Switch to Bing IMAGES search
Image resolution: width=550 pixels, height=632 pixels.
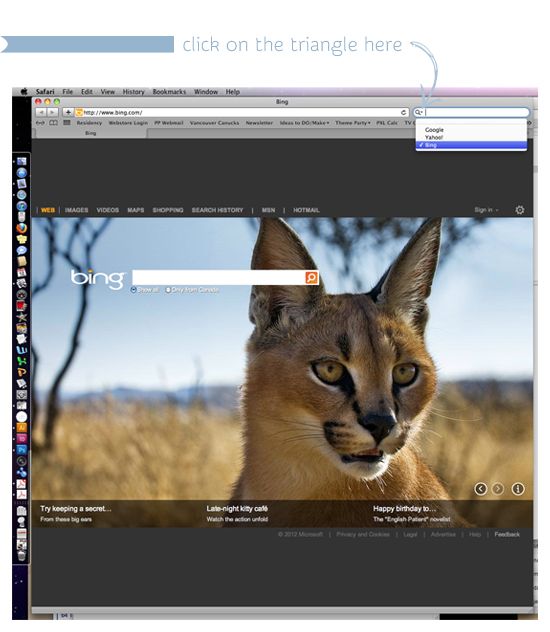(77, 210)
